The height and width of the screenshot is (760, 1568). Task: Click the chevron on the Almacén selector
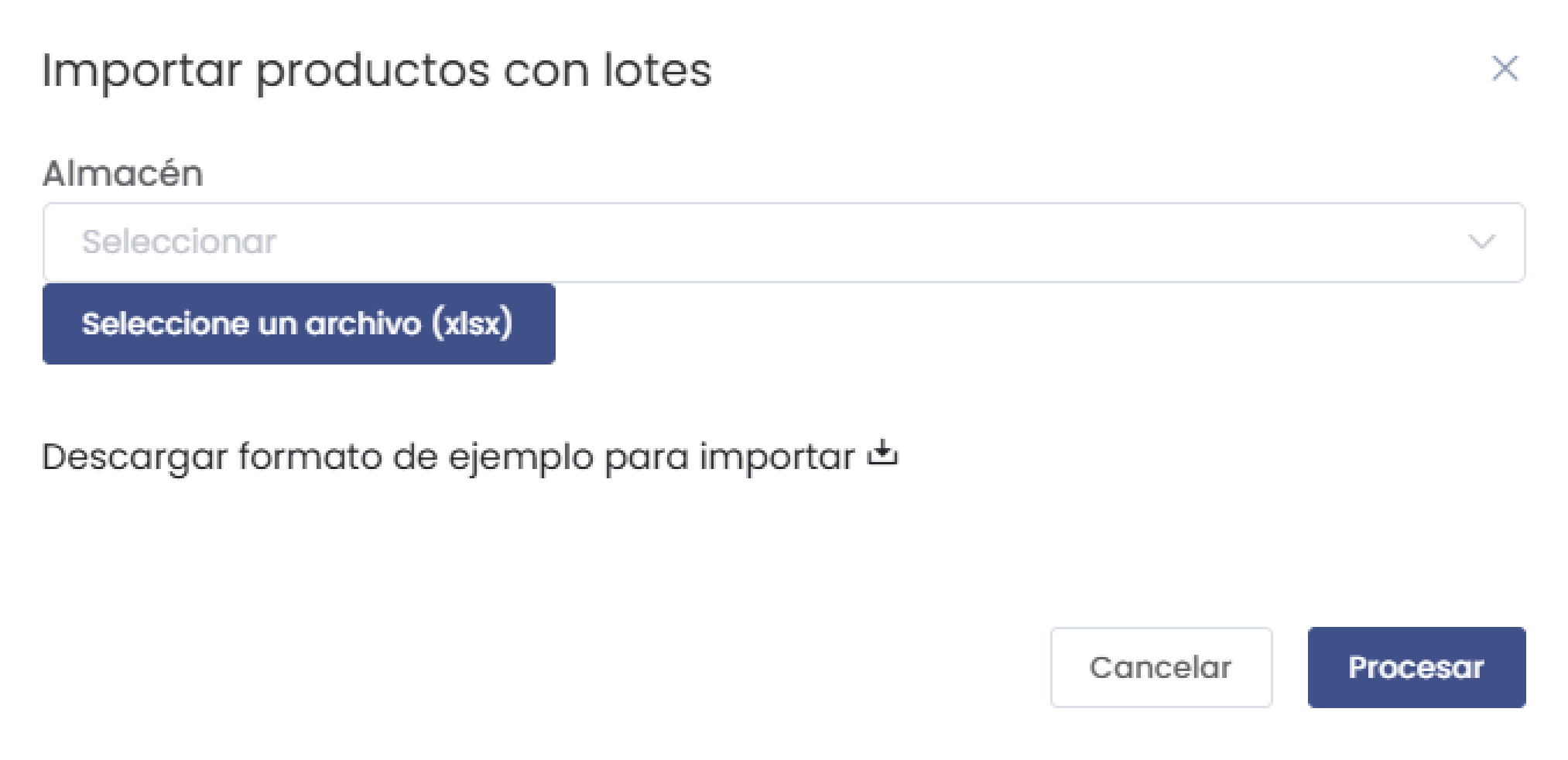(x=1483, y=242)
